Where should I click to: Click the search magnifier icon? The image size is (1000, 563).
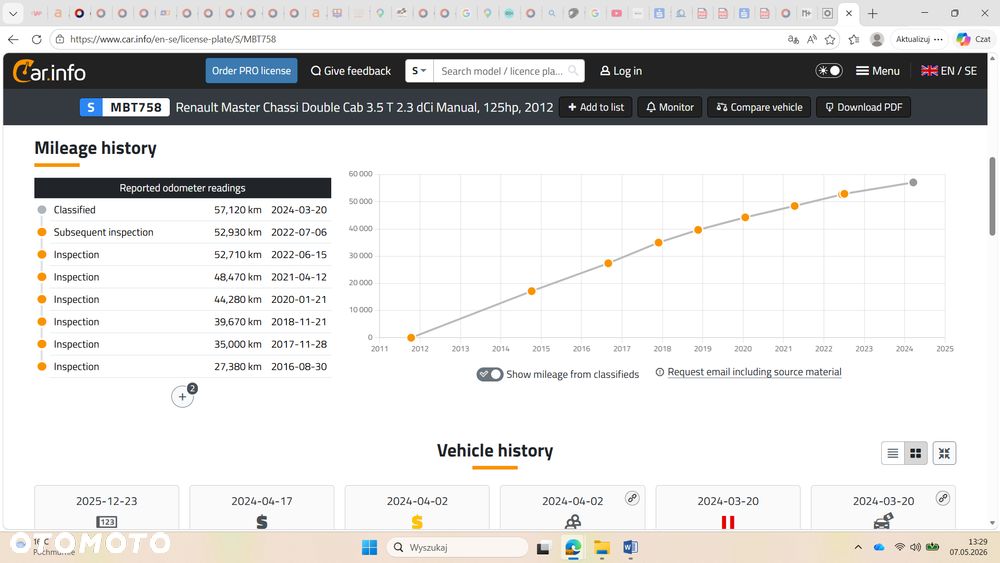pyautogui.click(x=573, y=71)
